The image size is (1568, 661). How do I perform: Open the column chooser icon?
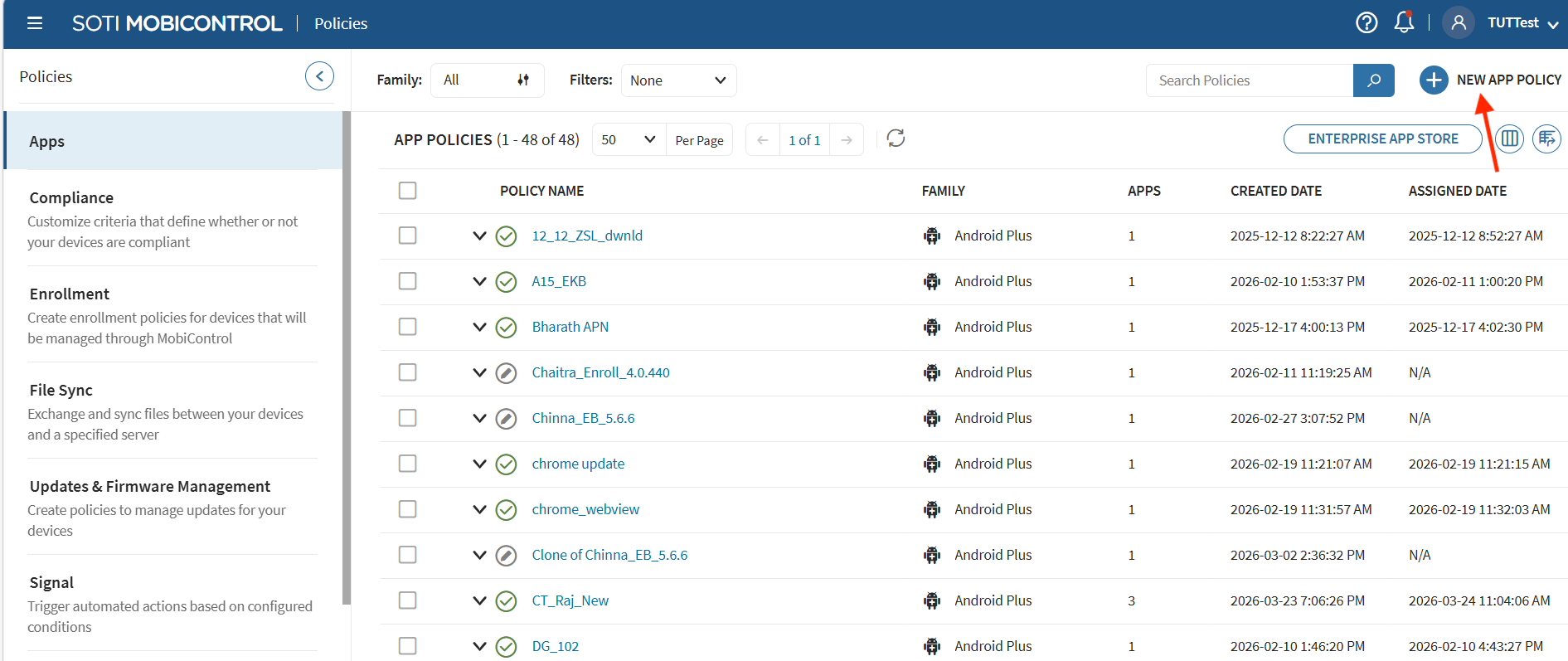1510,139
